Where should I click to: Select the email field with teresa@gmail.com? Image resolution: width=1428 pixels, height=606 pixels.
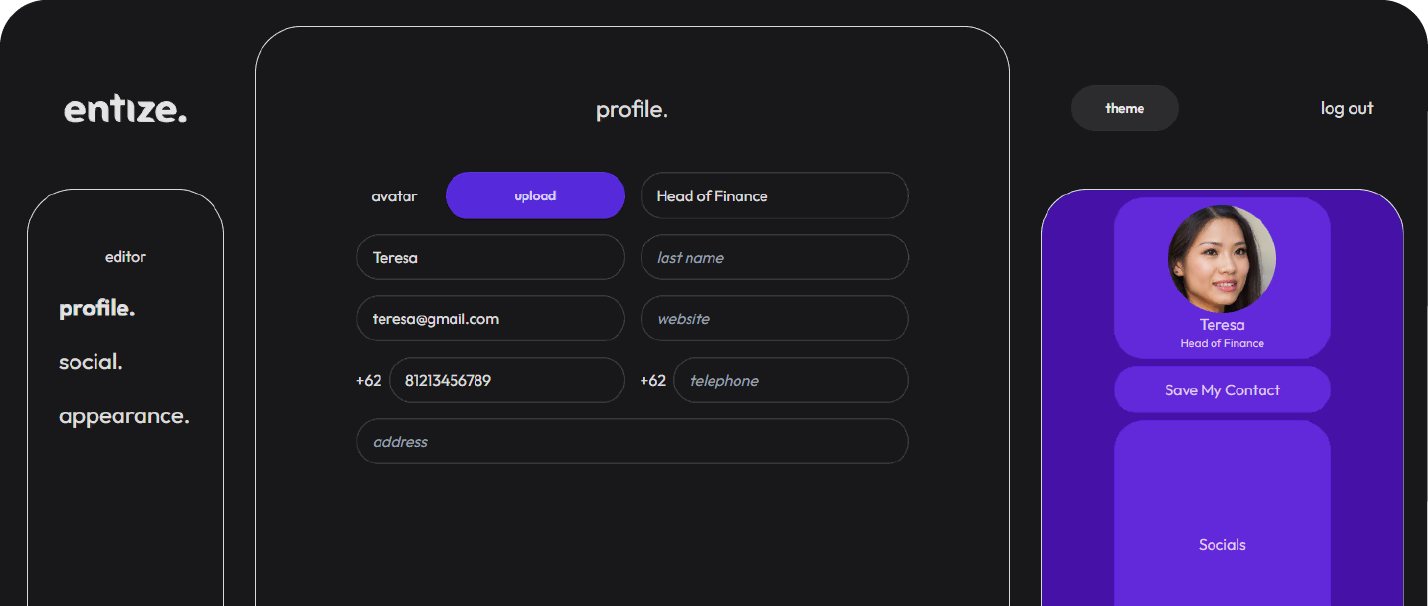click(x=490, y=319)
